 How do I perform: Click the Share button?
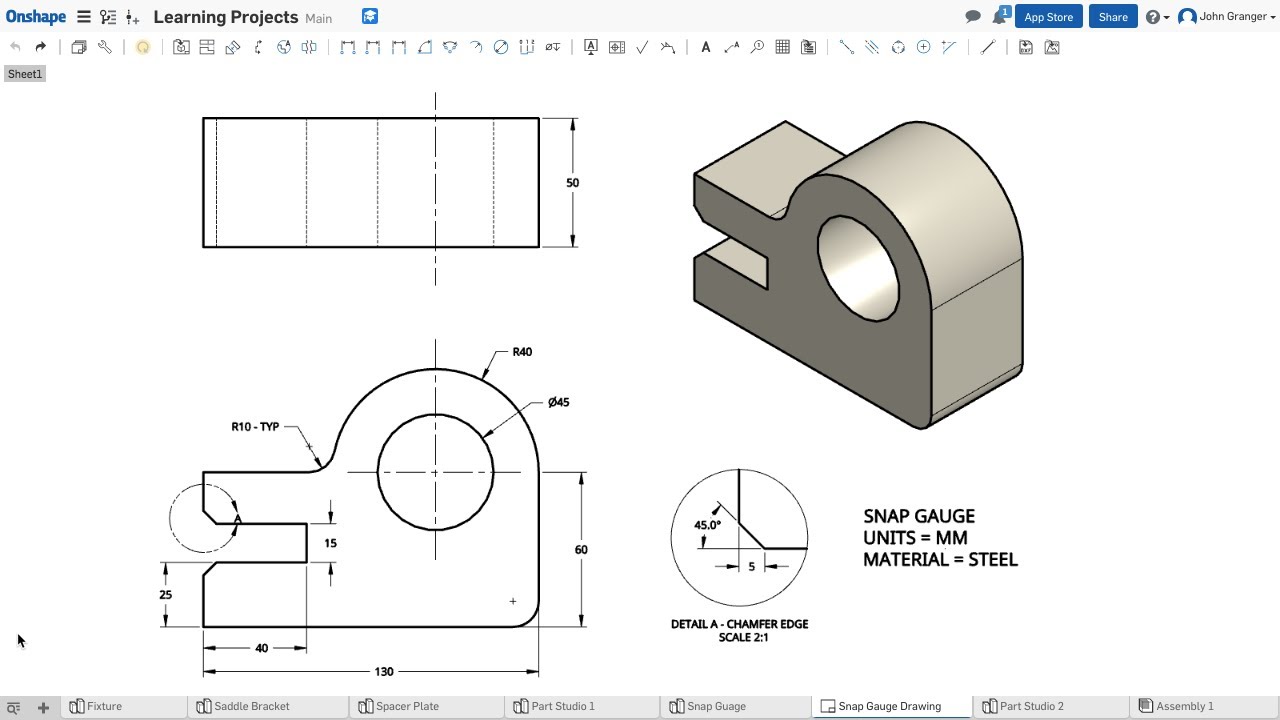pos(1112,17)
